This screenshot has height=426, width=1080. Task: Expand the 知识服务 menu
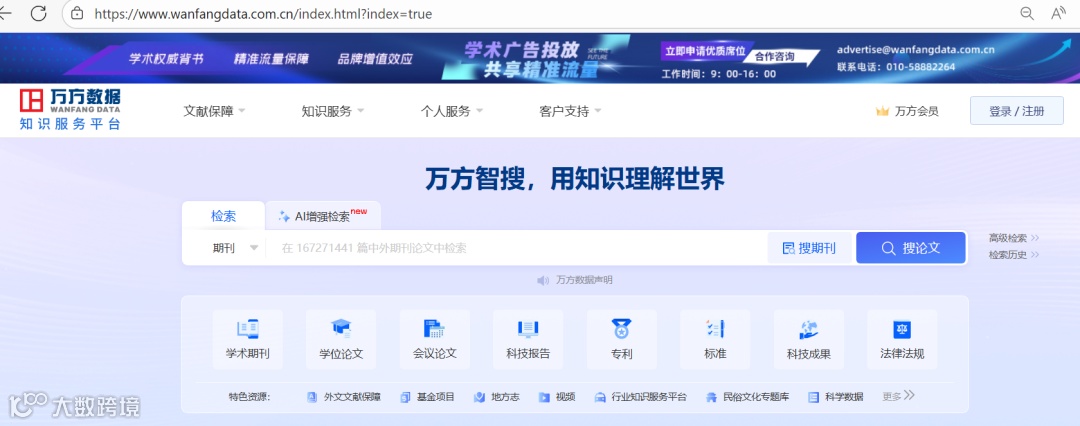coord(333,111)
